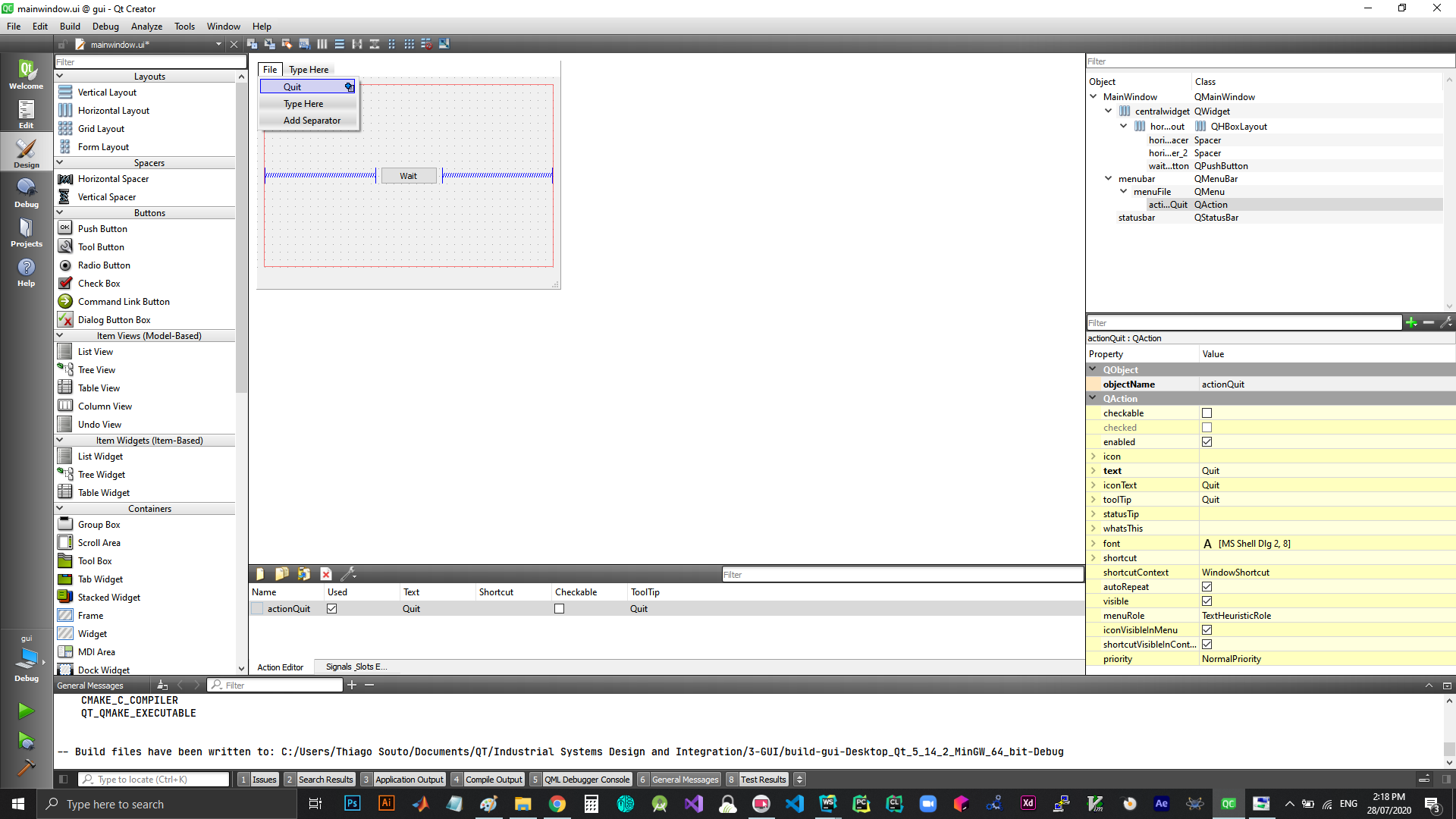
Task: Click Edit Tab Order toolbar icon
Action: click(304, 44)
